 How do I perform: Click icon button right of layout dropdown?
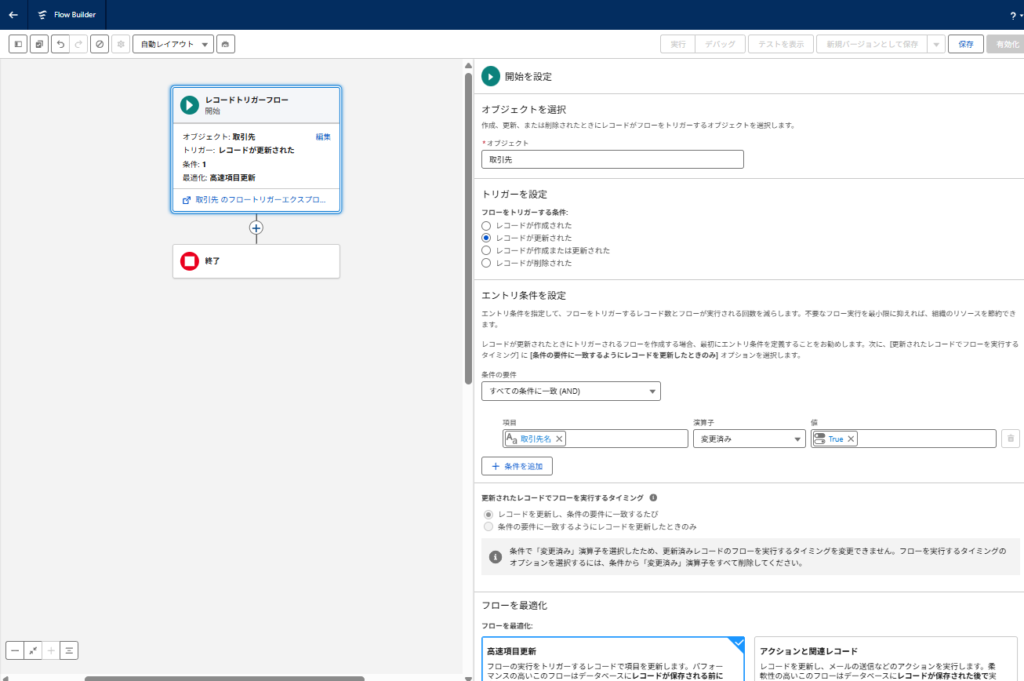click(225, 44)
